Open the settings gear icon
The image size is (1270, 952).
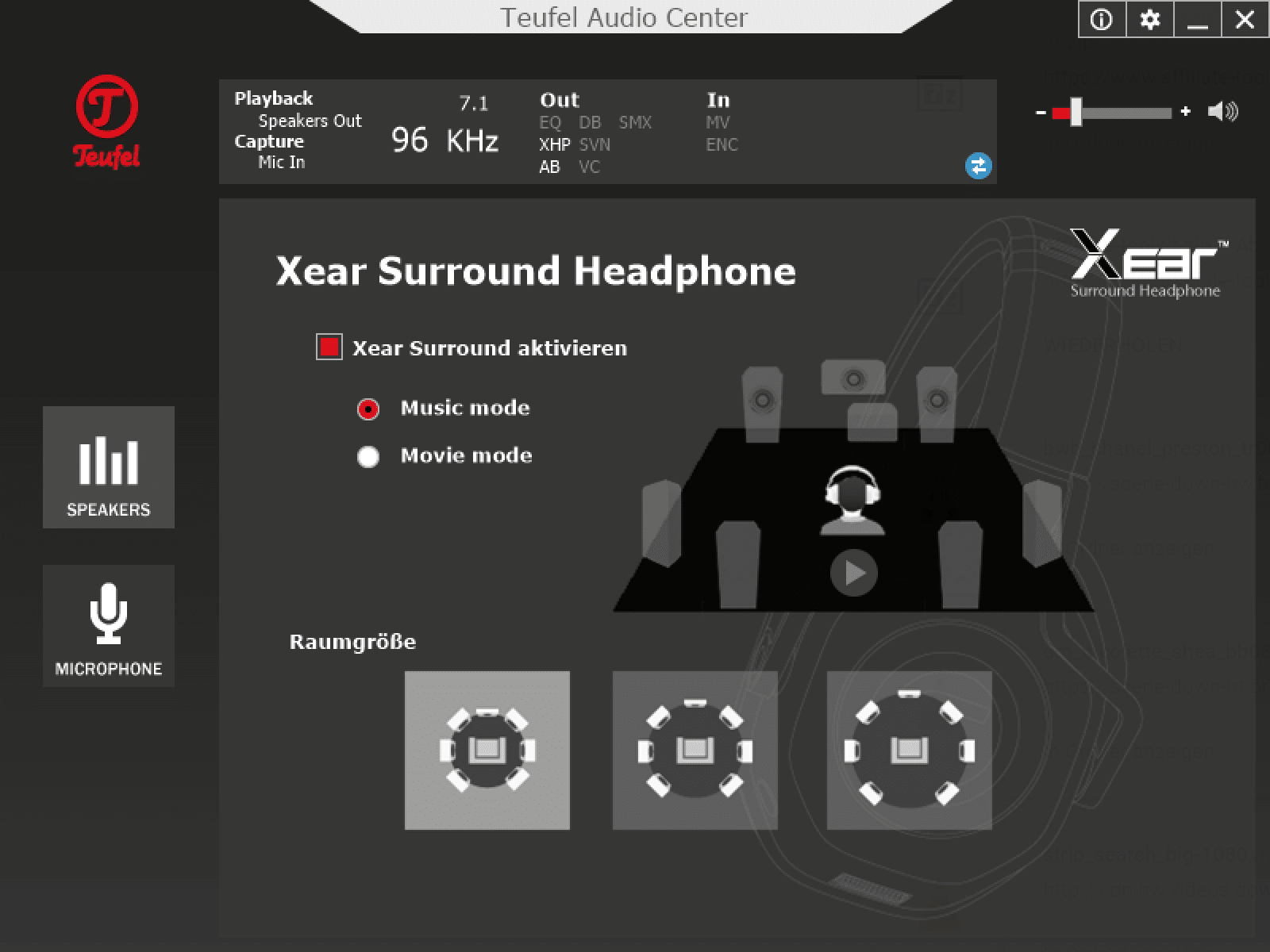tap(1149, 20)
